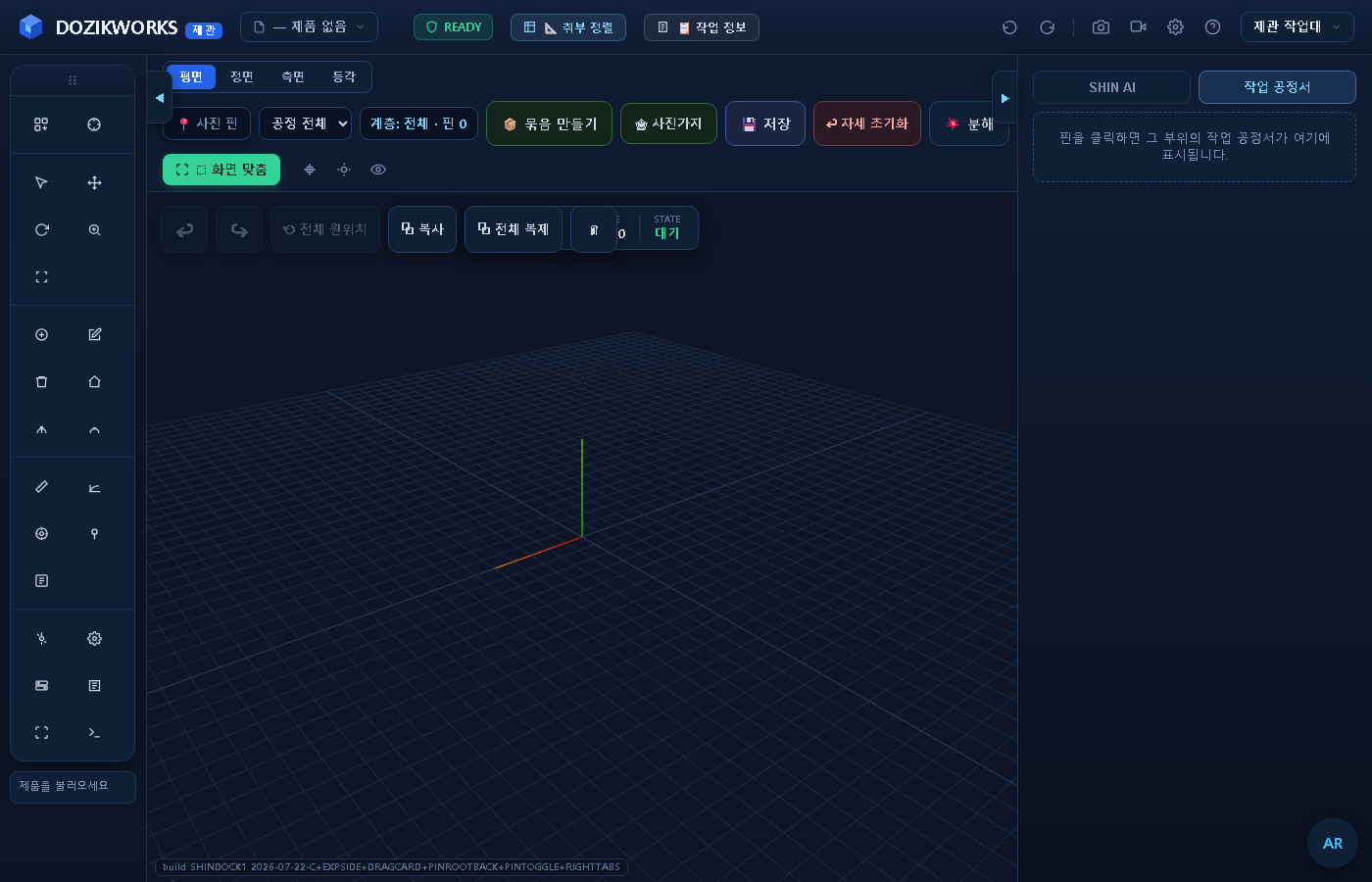This screenshot has height=882, width=1372.
Task: Click the home icon in left toolbar
Action: click(x=94, y=382)
